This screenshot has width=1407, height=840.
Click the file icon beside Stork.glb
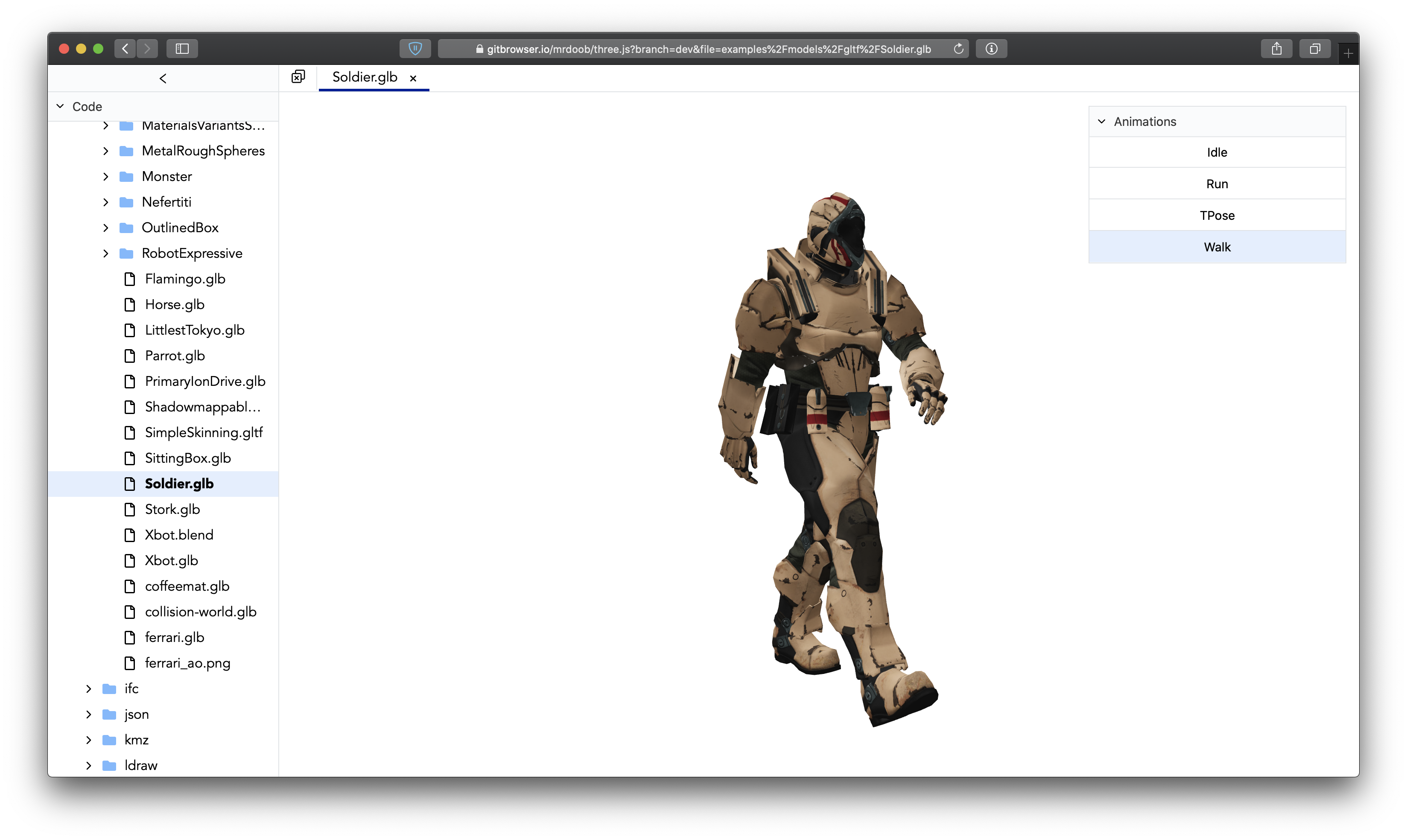point(130,510)
